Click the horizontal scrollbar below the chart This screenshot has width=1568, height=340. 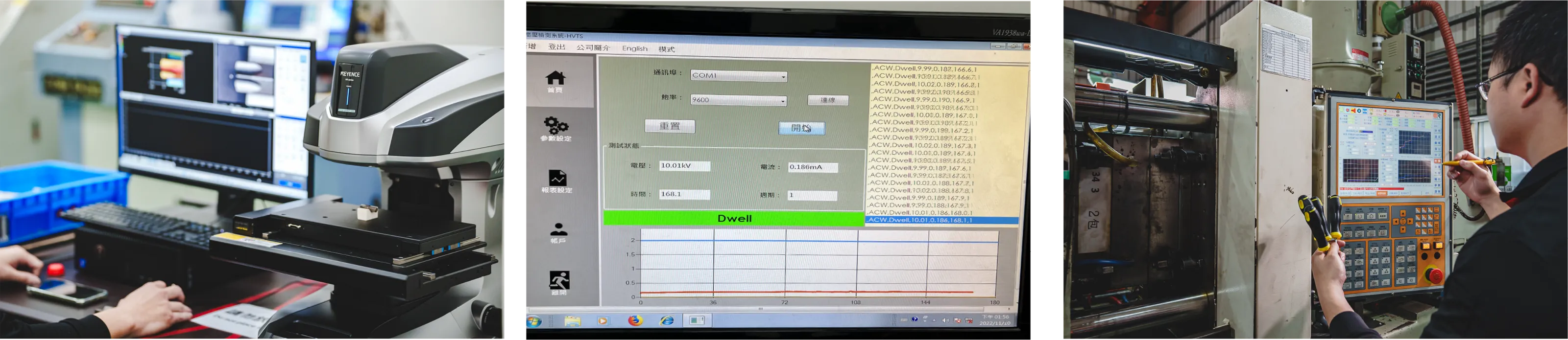pyautogui.click(x=761, y=309)
